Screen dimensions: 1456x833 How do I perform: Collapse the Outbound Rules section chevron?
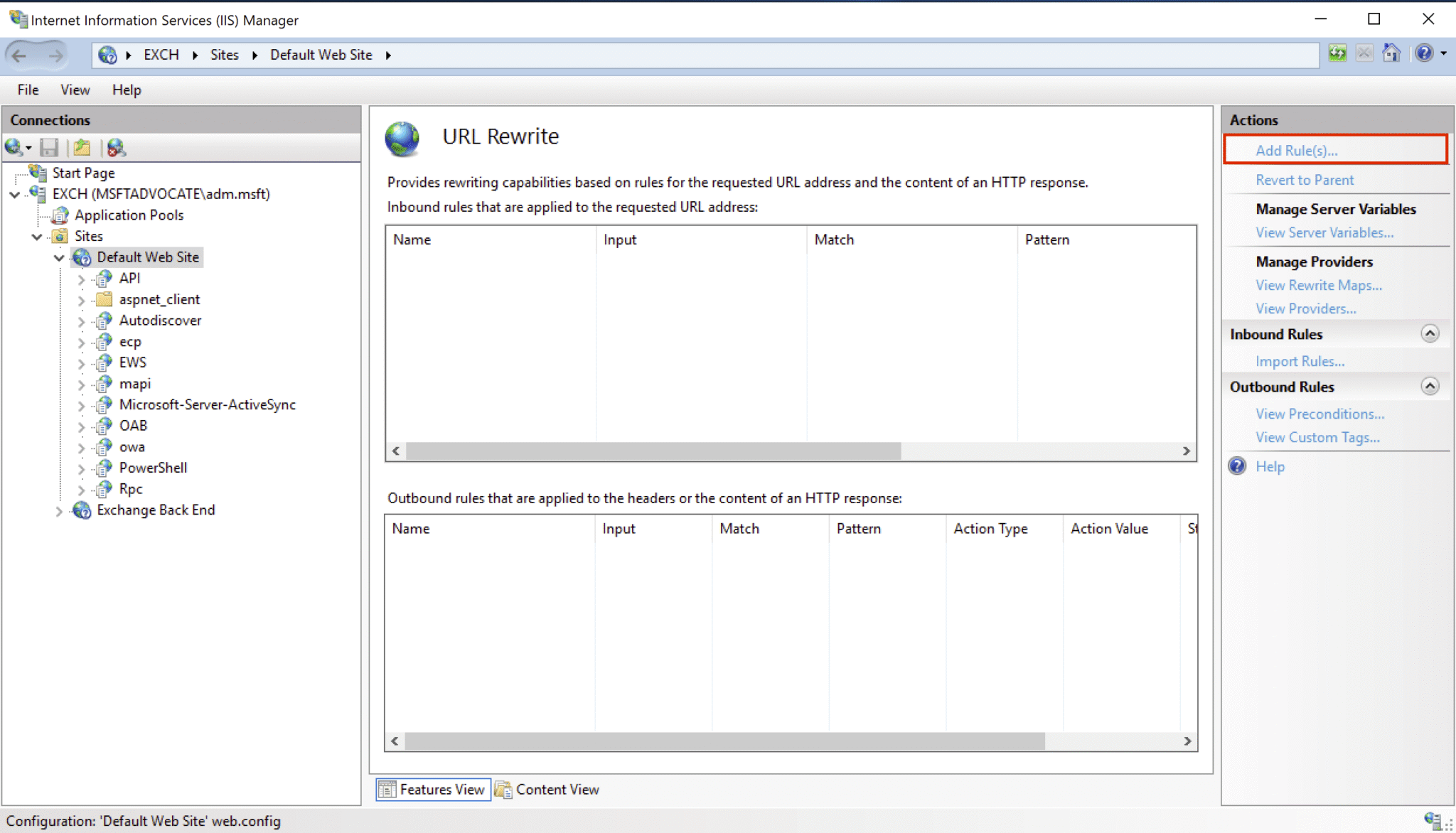click(1430, 386)
